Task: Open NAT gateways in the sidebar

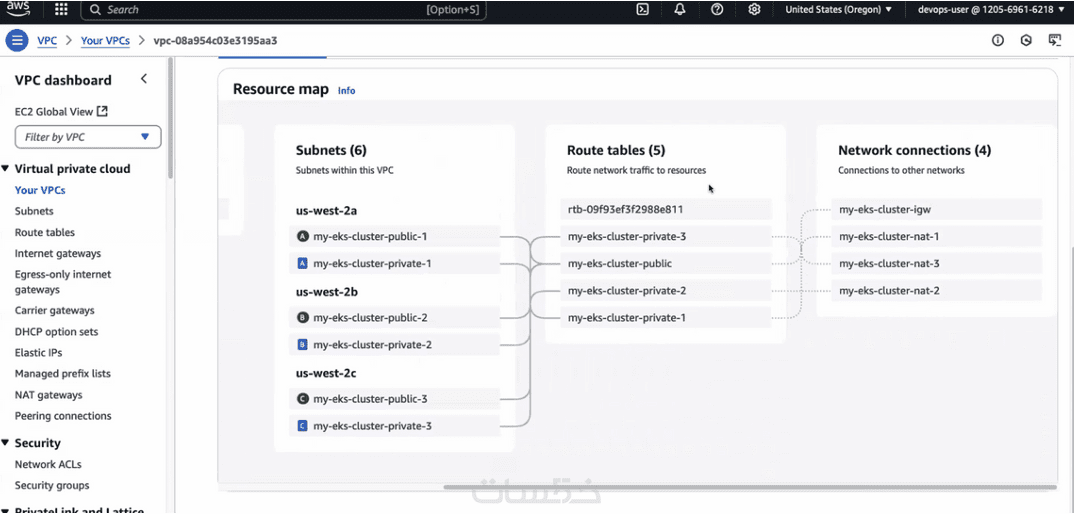Action: (48, 395)
